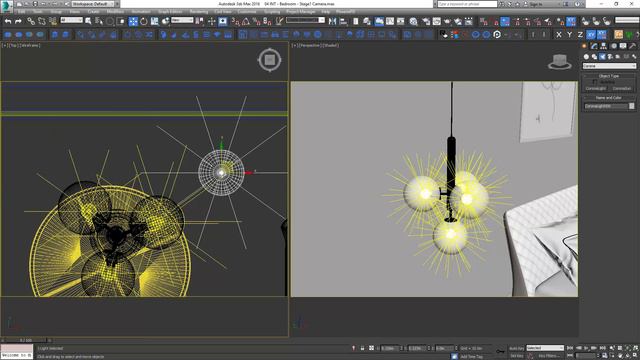Open the Customize menu
The height and width of the screenshot is (360, 640).
(x=247, y=12)
